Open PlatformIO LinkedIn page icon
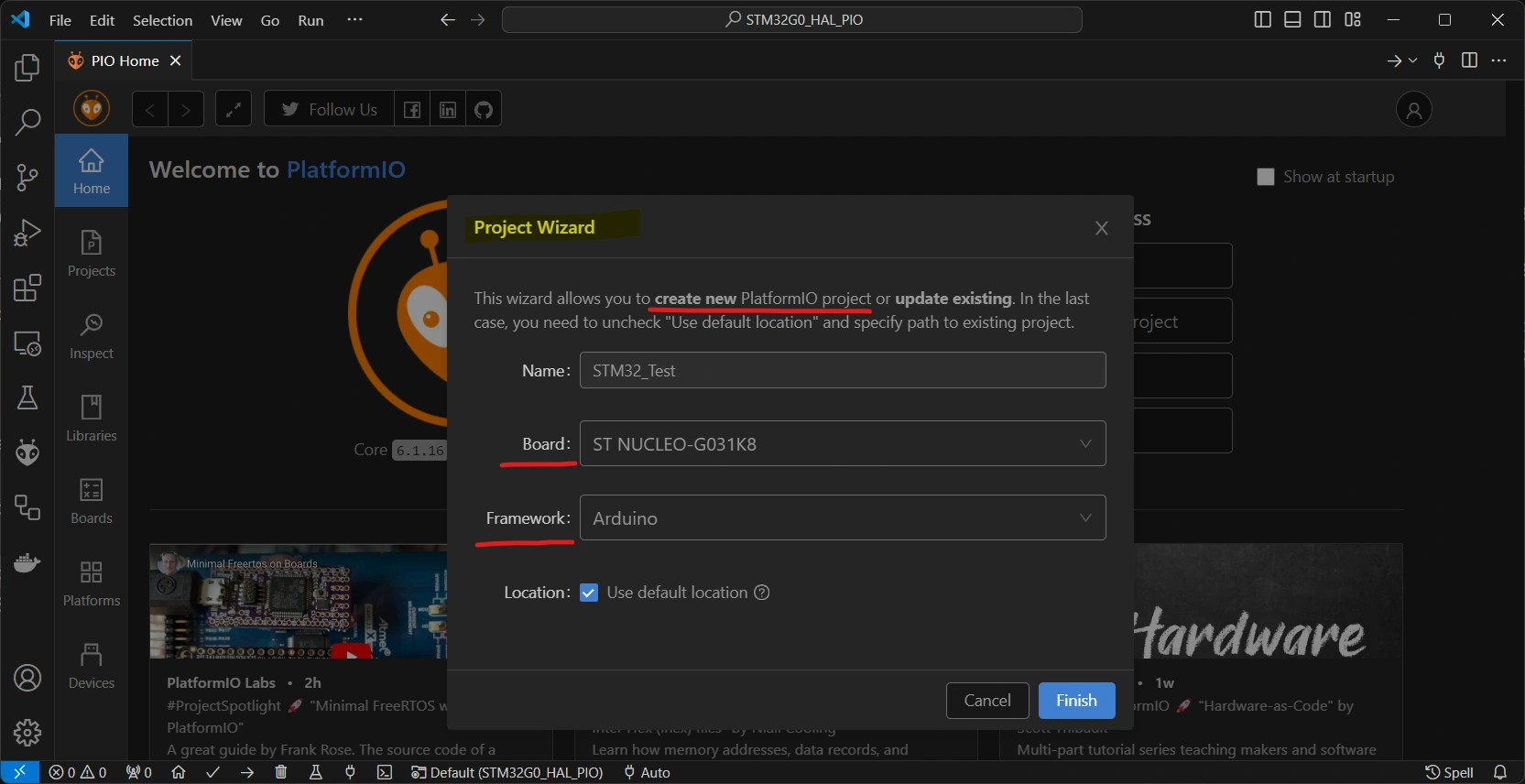Image resolution: width=1525 pixels, height=784 pixels. (448, 109)
